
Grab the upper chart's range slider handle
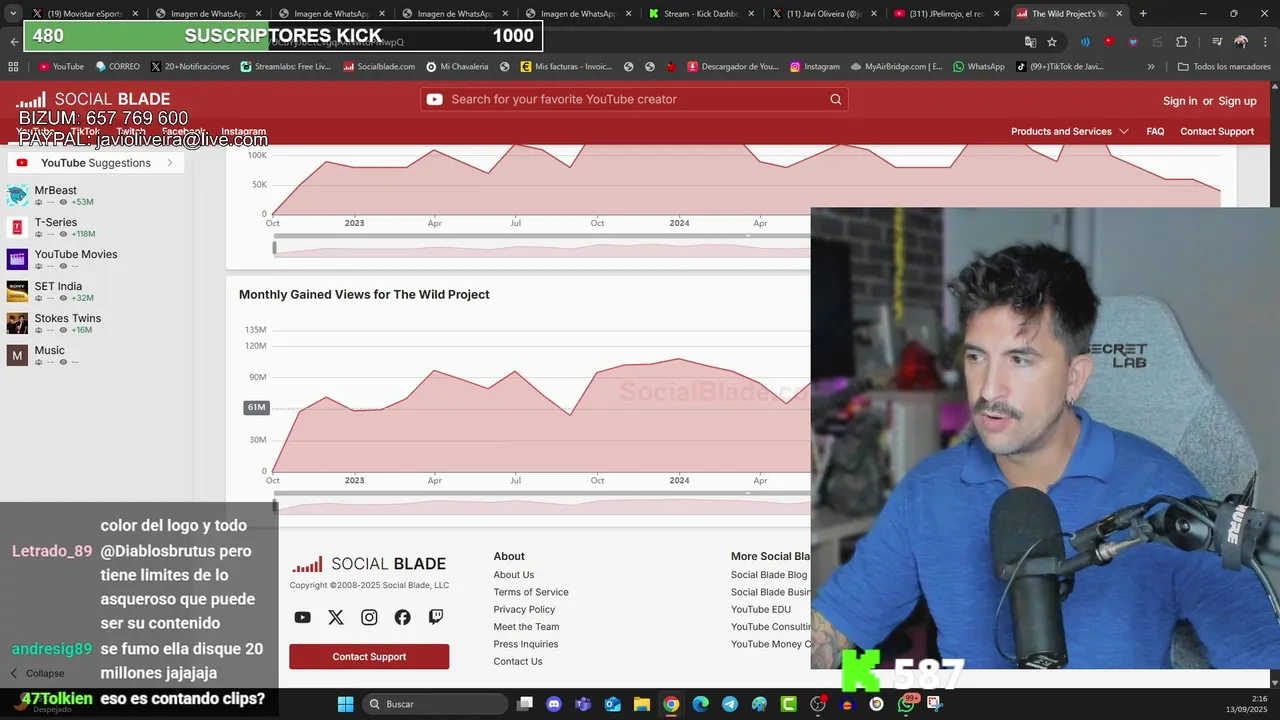tap(275, 247)
